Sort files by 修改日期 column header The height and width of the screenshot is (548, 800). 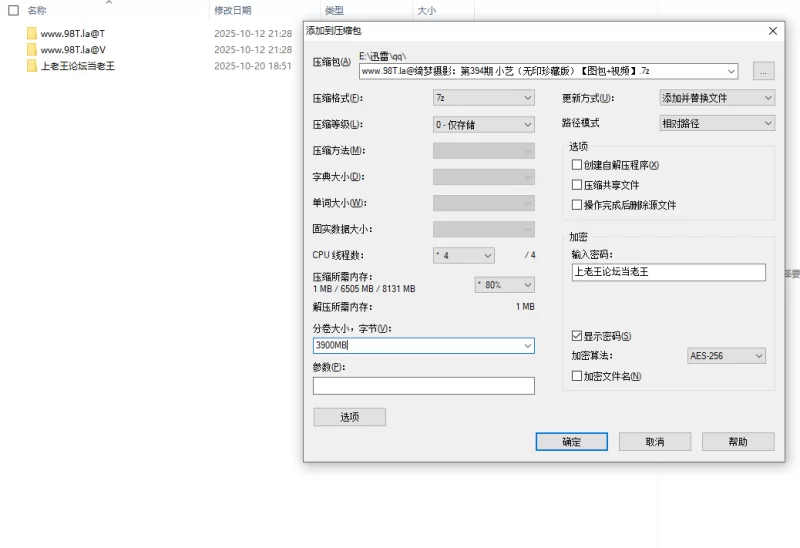tap(232, 10)
